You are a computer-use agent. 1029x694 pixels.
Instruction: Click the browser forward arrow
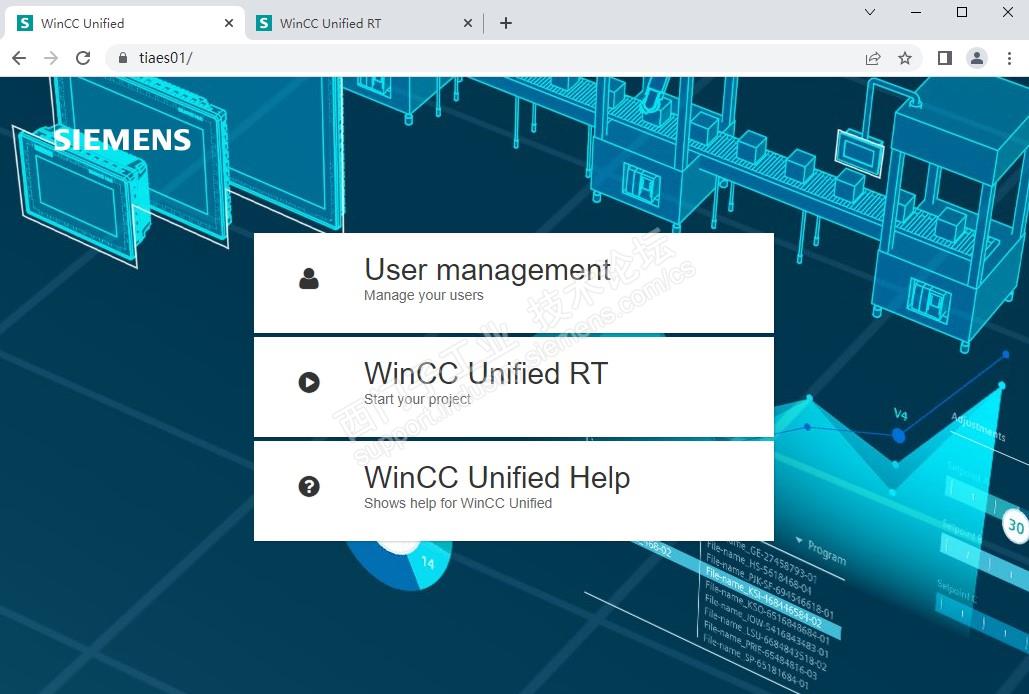pos(51,58)
